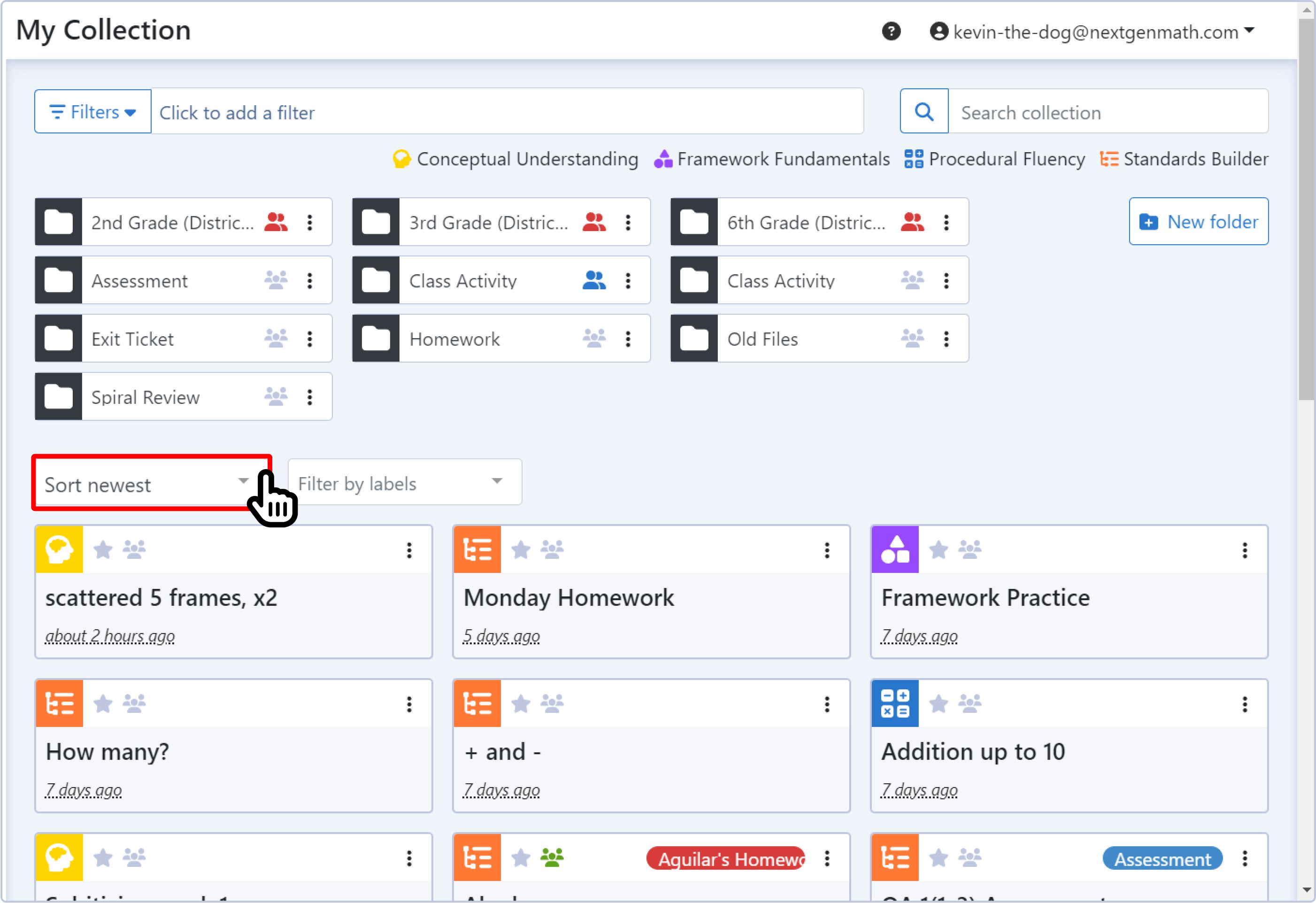Open the Addition up to 10 item title
The height and width of the screenshot is (903, 1316).
pyautogui.click(x=973, y=752)
